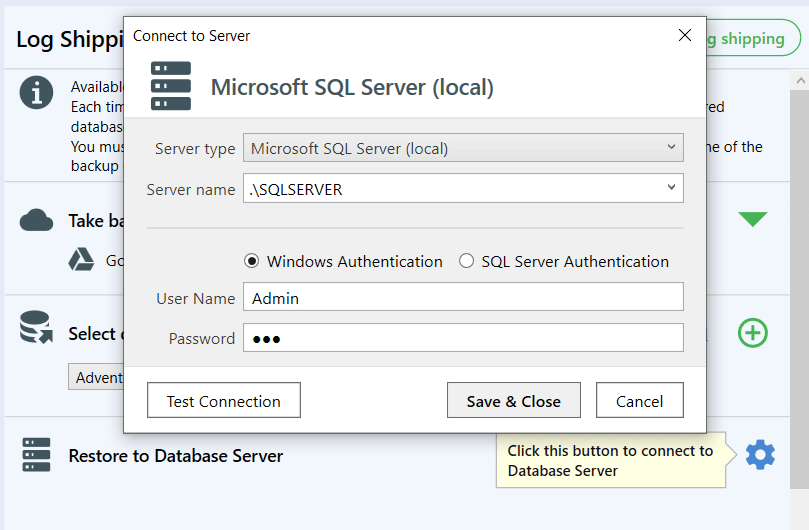Click the green plus add database icon
The width and height of the screenshot is (809, 530).
point(753,333)
